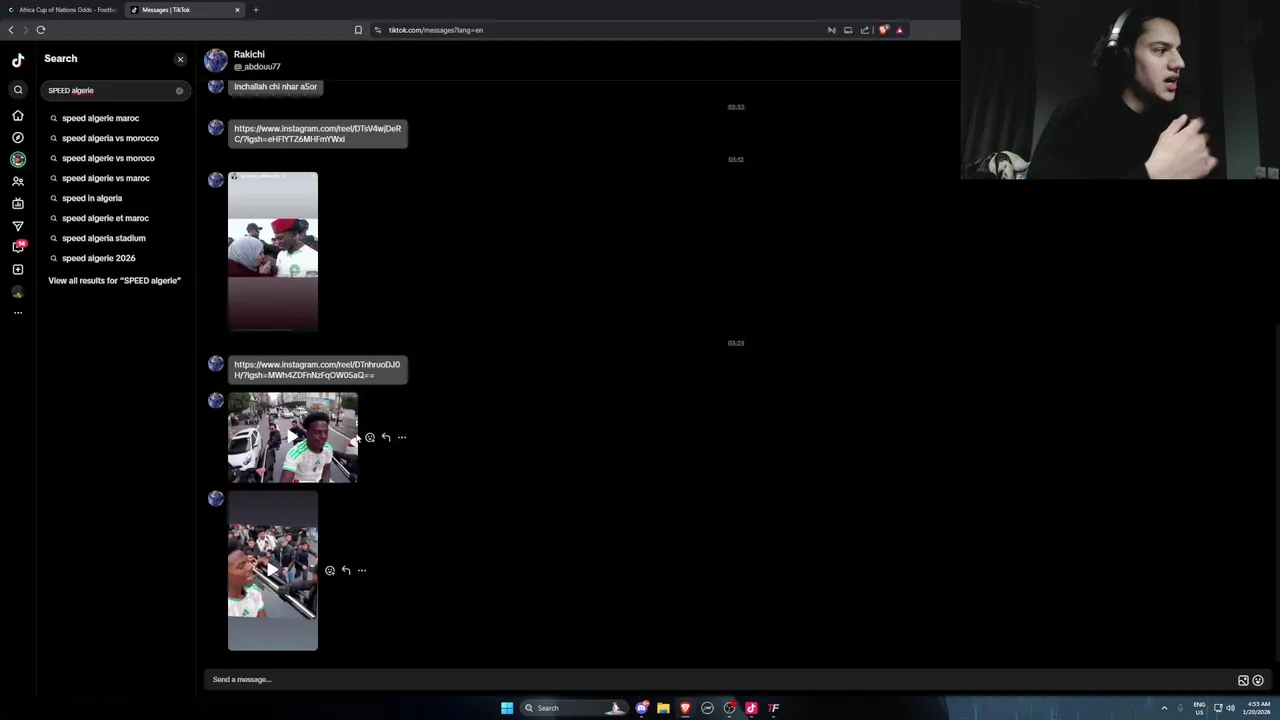Open the Activity inbox with red badge
This screenshot has height=720, width=1280.
coord(18,246)
